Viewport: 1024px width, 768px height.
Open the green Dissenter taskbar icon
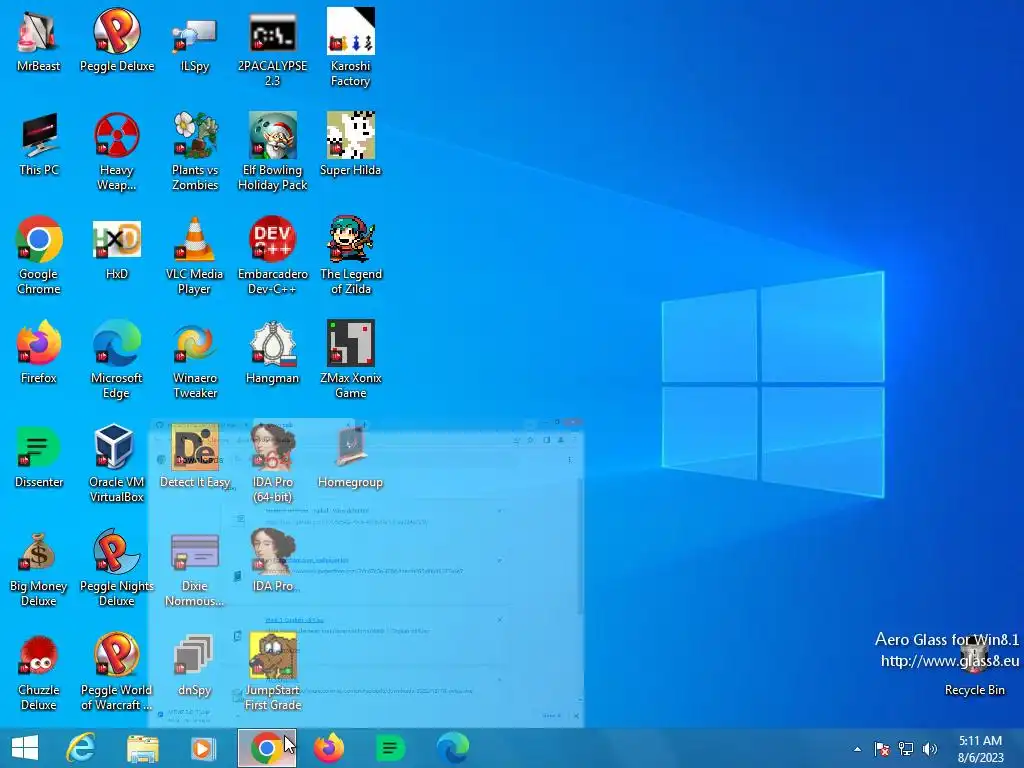point(390,748)
